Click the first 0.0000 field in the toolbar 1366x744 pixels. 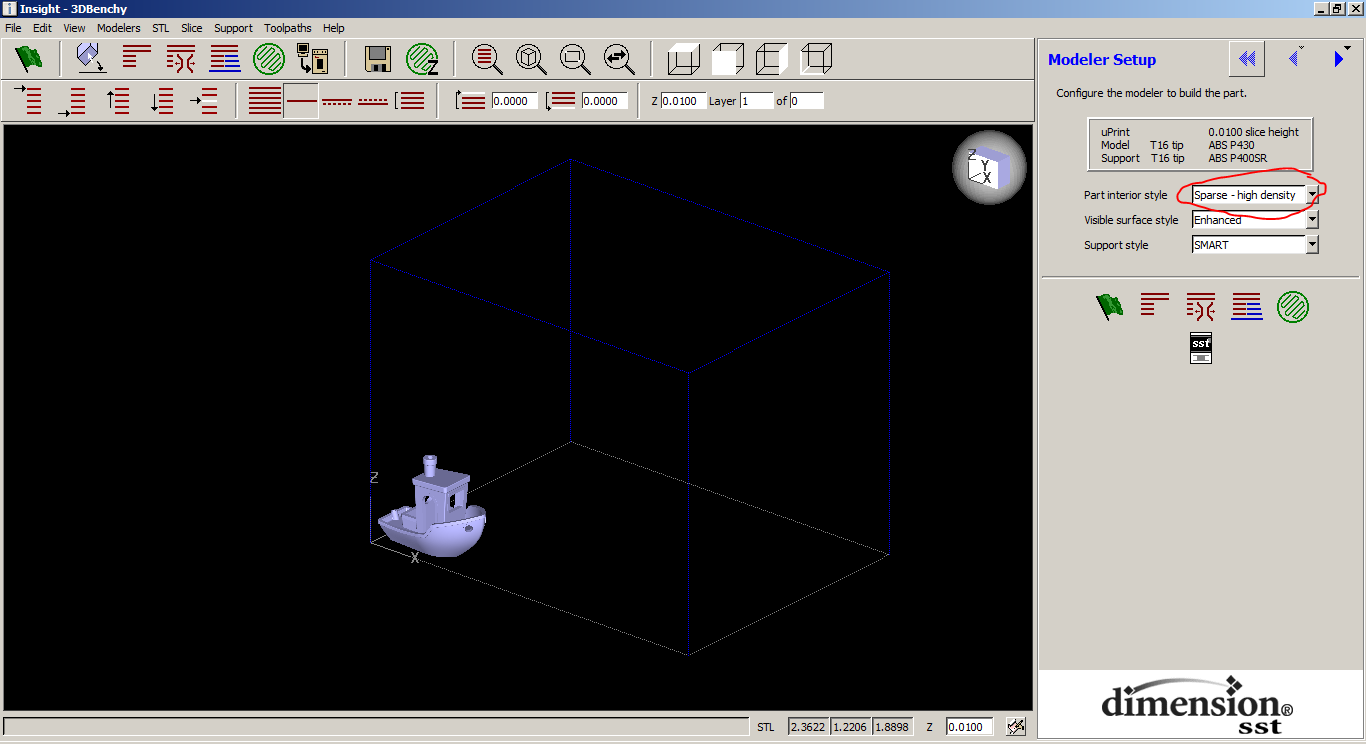[514, 101]
